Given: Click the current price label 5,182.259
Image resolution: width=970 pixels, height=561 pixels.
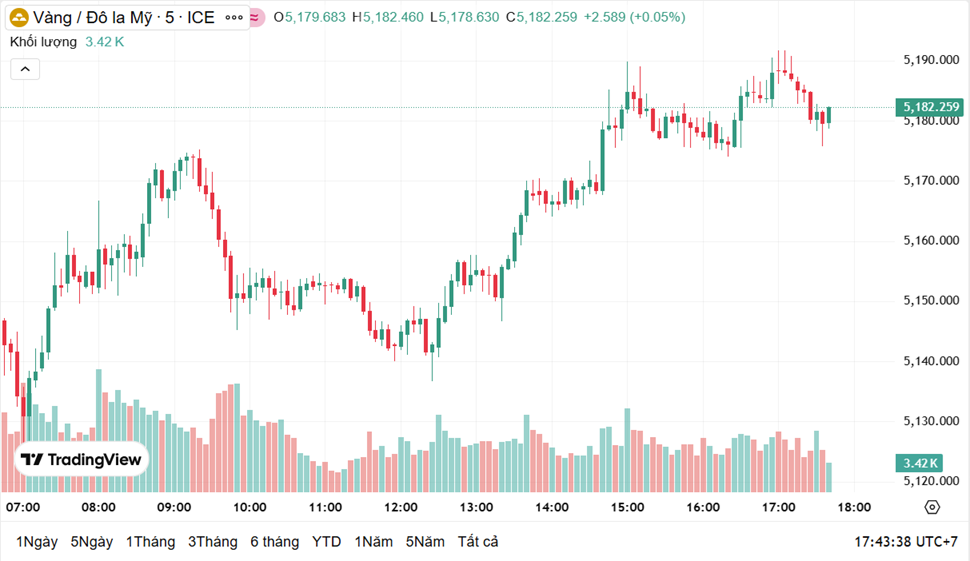Looking at the screenshot, I should click(930, 107).
